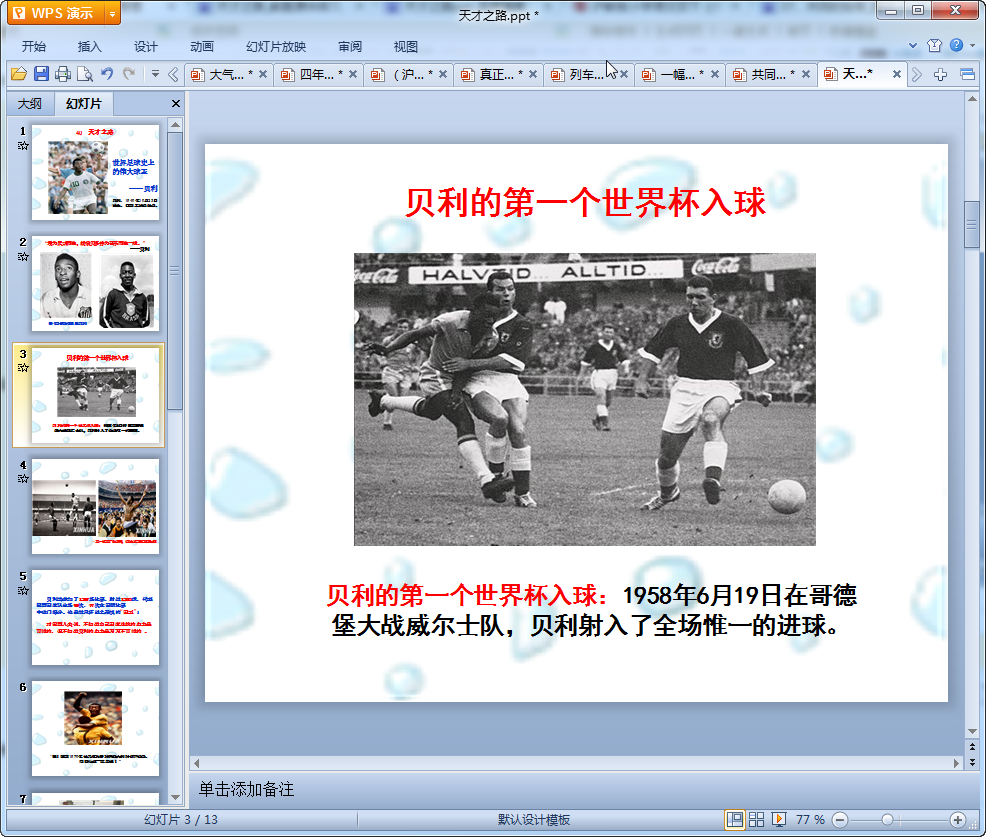The height and width of the screenshot is (837, 986).
Task: Click animation star icon beside slide 4
Action: (x=23, y=479)
